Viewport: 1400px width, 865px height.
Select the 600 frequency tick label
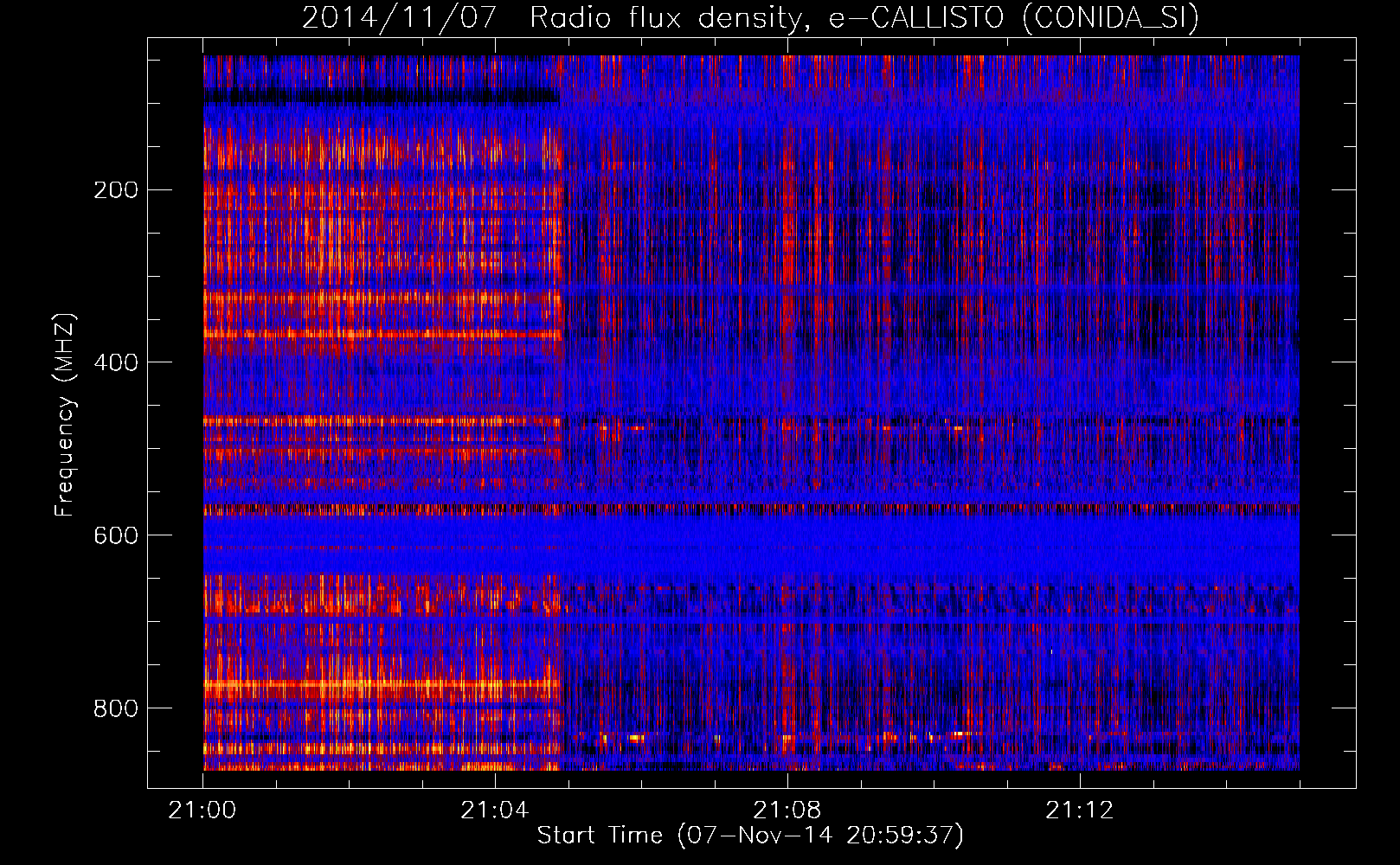tap(116, 535)
